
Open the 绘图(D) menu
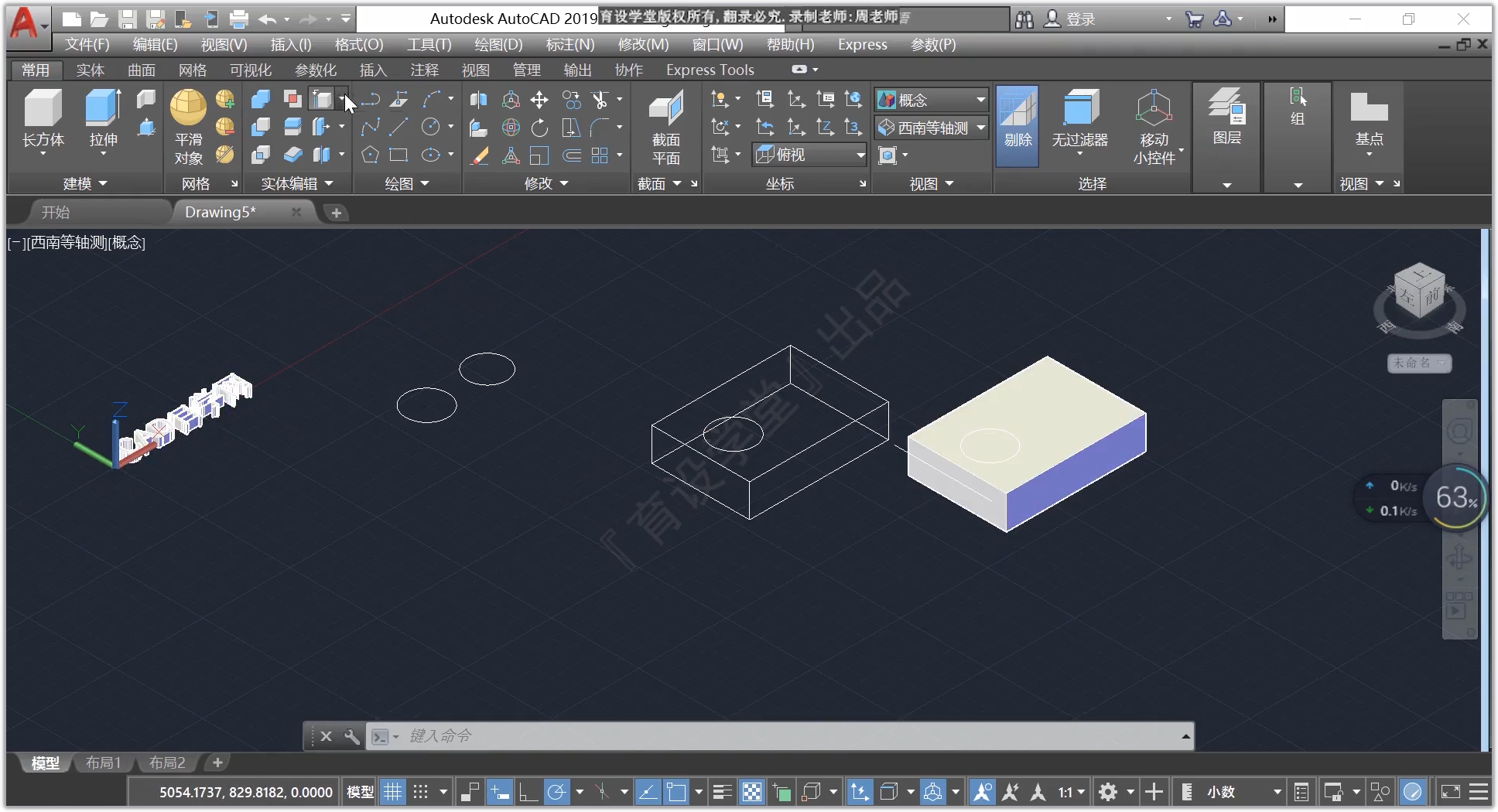coord(498,45)
